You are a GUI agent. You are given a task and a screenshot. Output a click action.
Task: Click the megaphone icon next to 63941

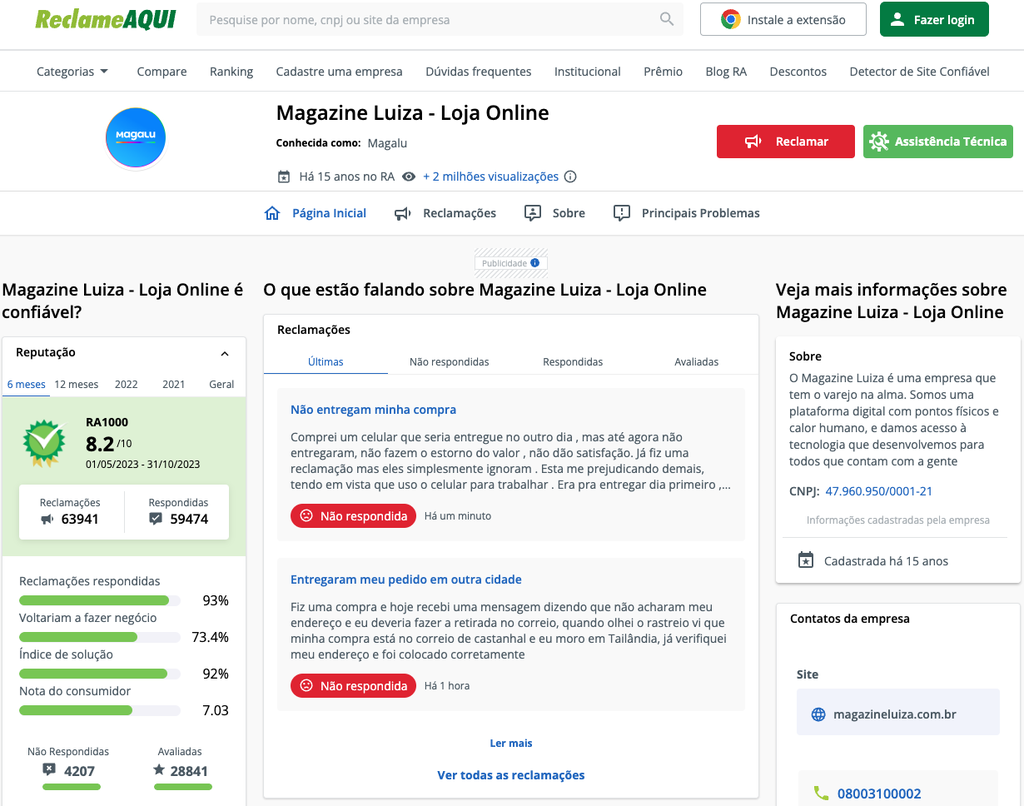click(47, 519)
